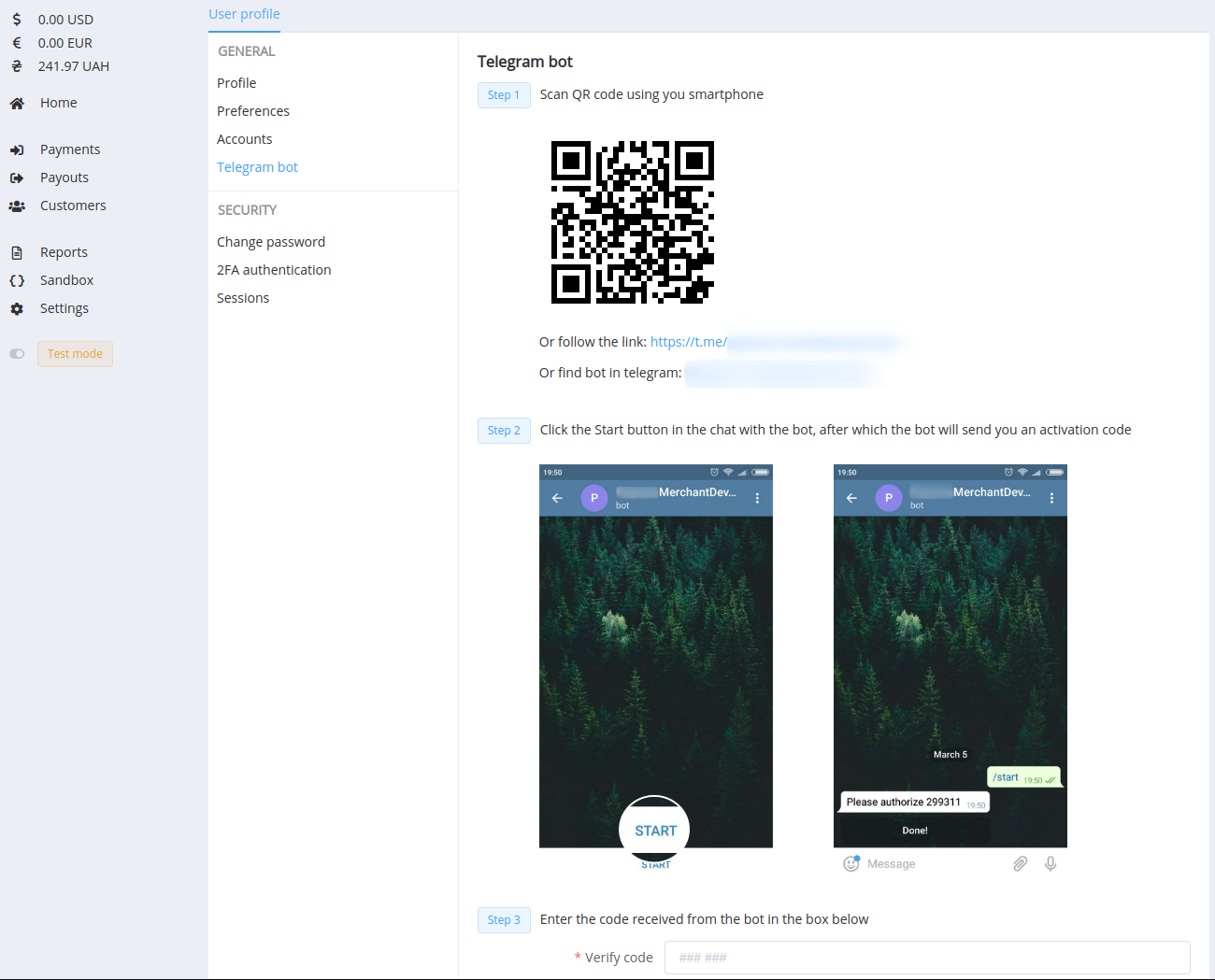The image size is (1215, 980).
Task: Click the Payments arrow-in icon
Action: tap(17, 149)
